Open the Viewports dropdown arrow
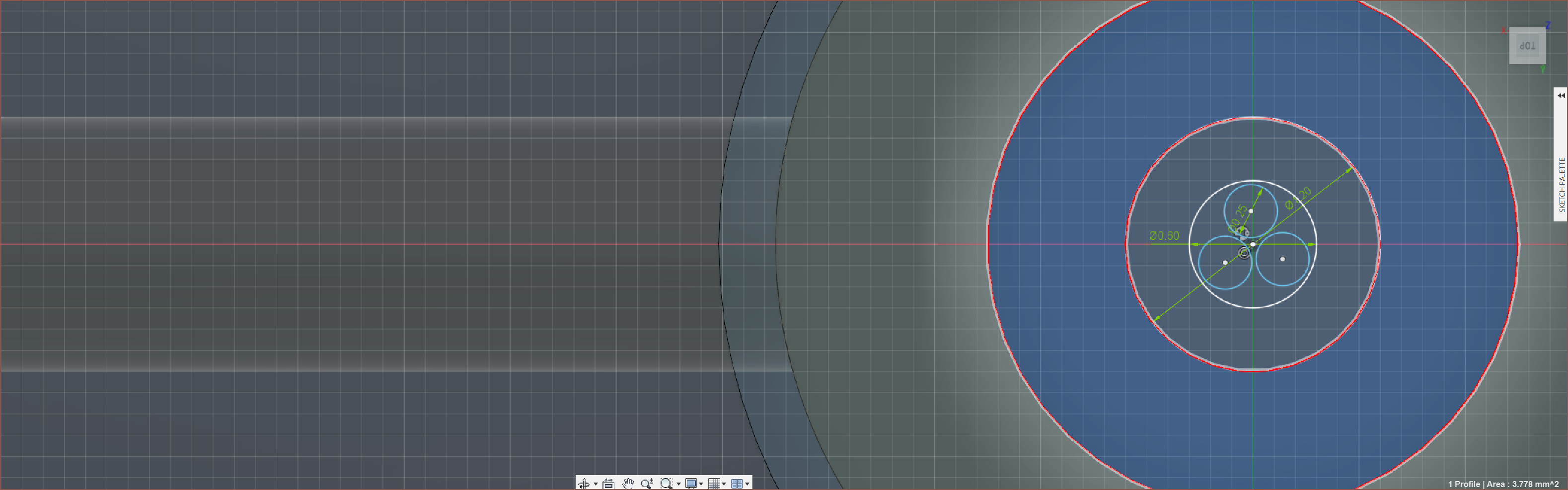The height and width of the screenshot is (490, 1568). tap(747, 484)
